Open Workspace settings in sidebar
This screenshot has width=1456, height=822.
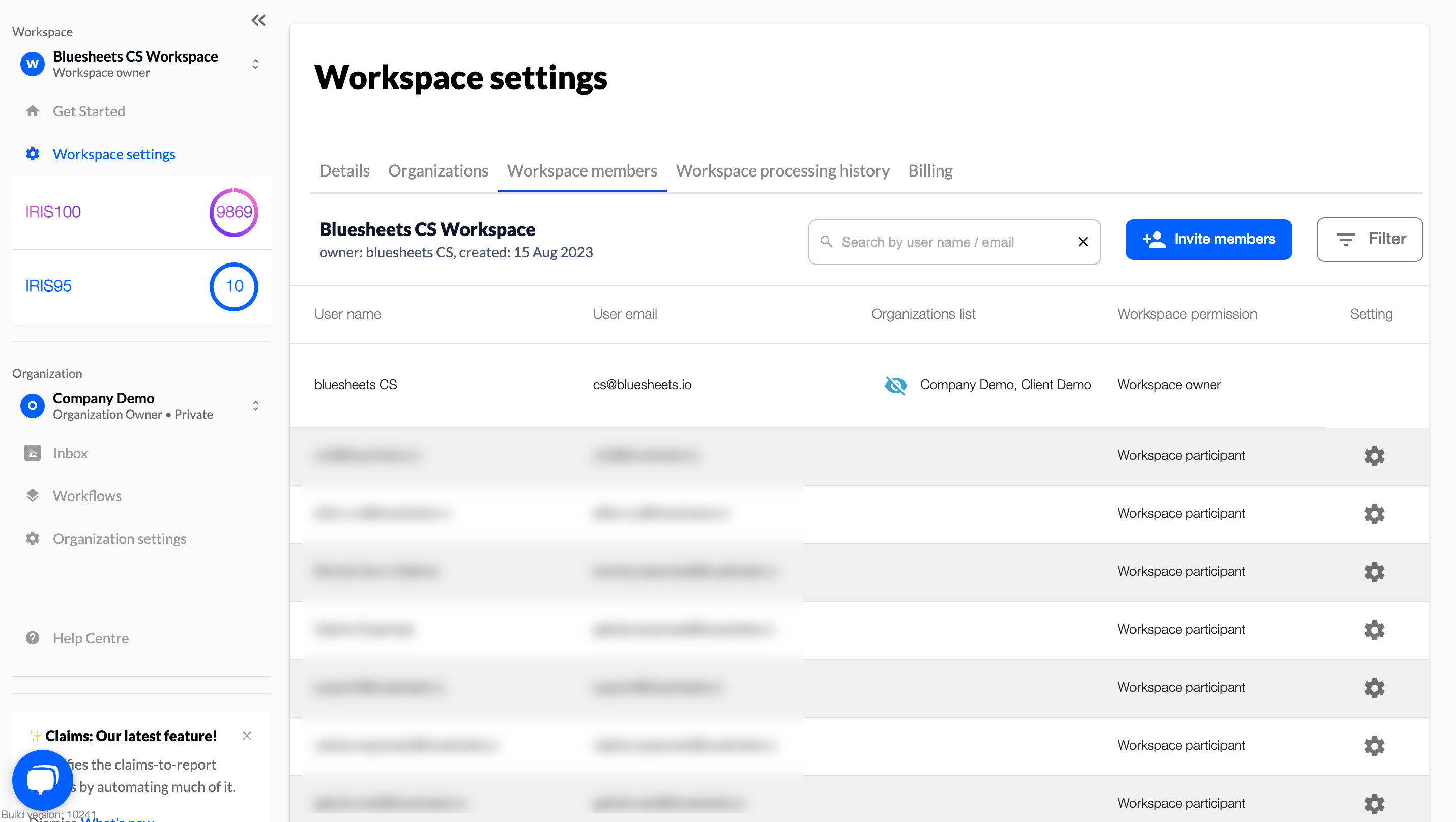pos(114,154)
